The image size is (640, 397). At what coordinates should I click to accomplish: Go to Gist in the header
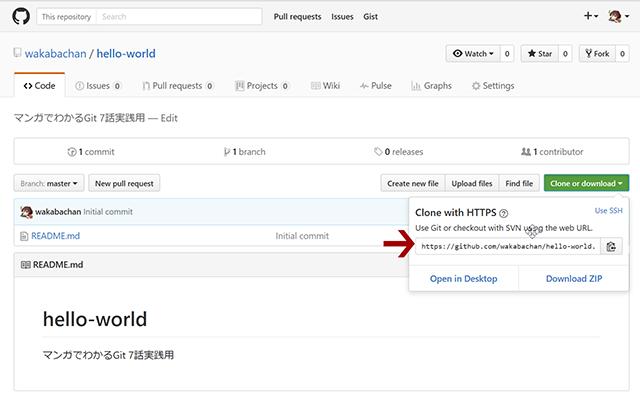370,17
